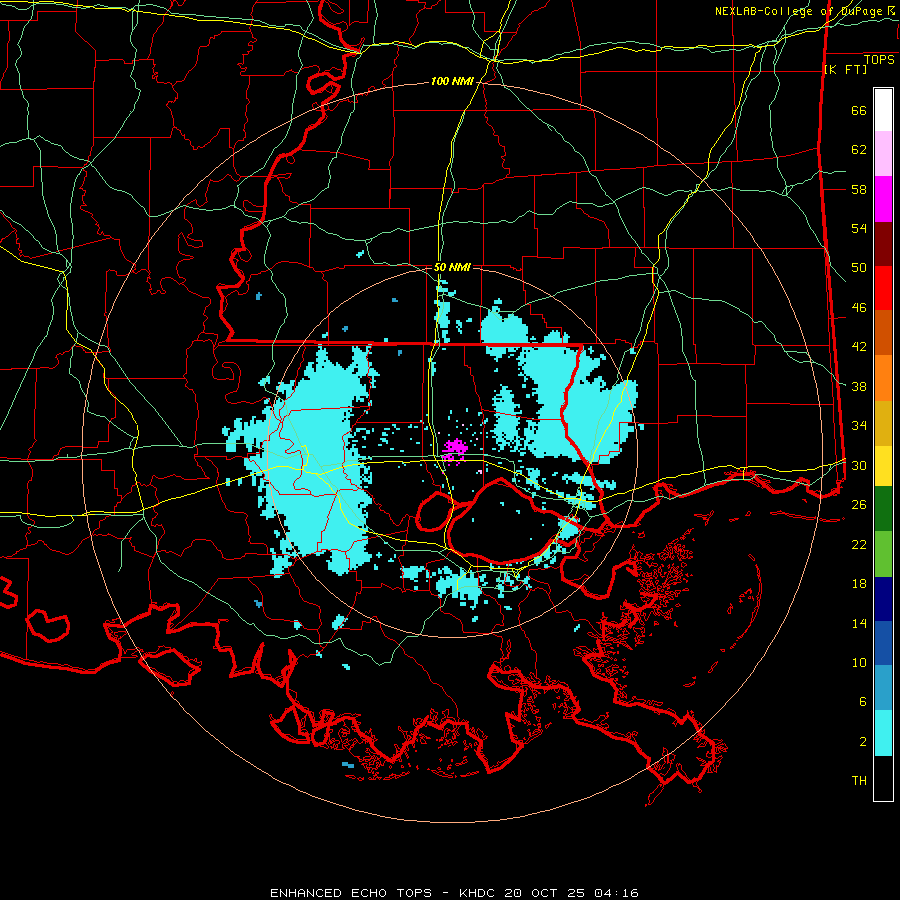This screenshot has width=900, height=900.
Task: Click the light pink 62 kft legend swatch
Action: click(883, 153)
